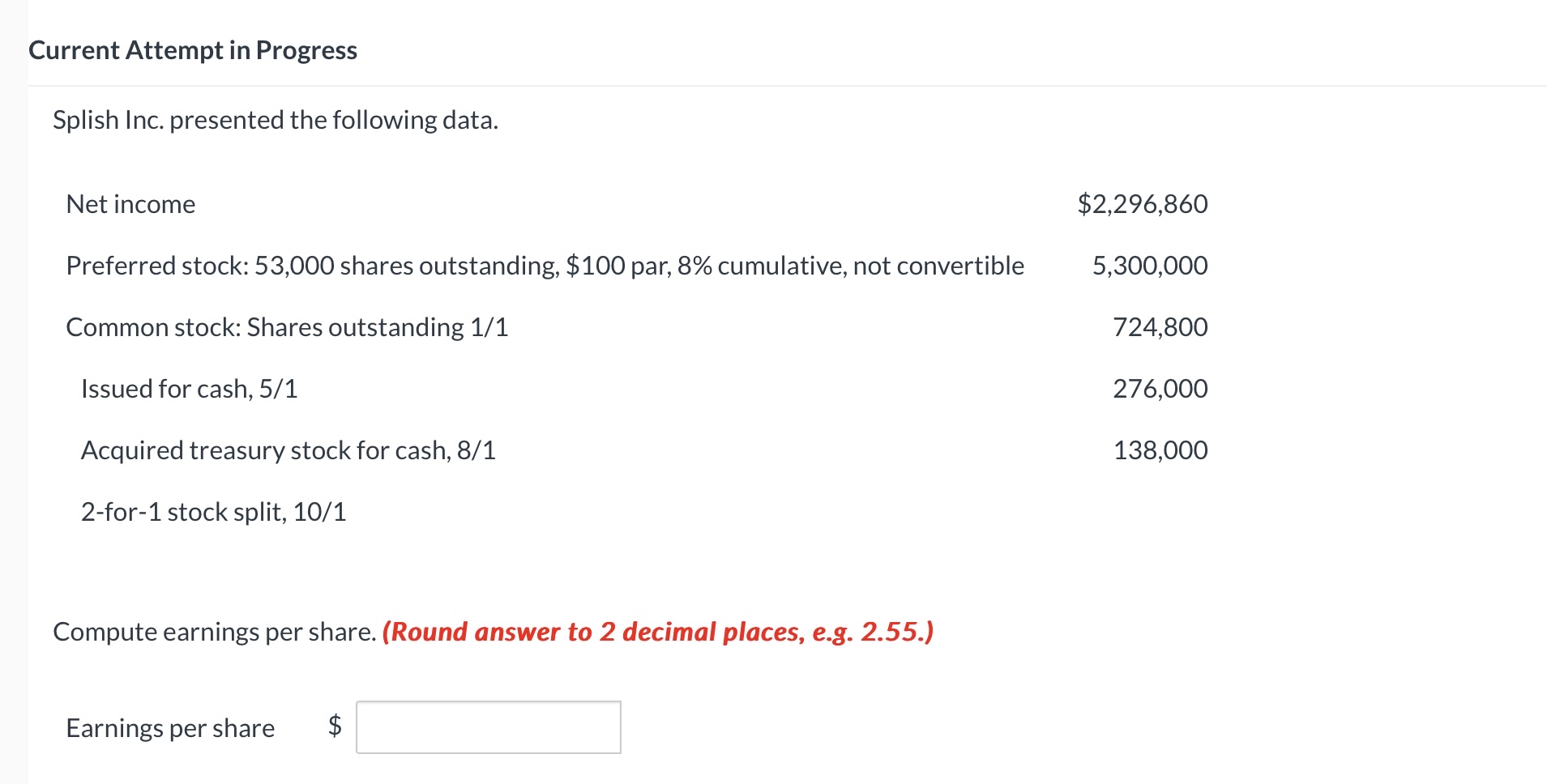1547x784 pixels.
Task: Click the red rounding instruction text
Action: tap(658, 632)
